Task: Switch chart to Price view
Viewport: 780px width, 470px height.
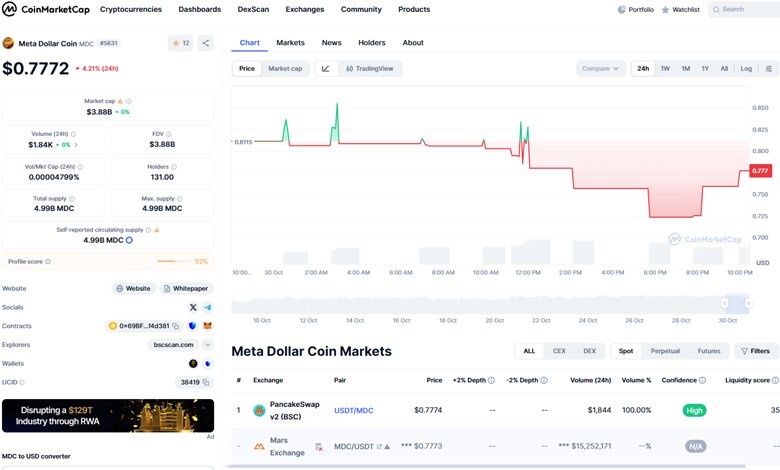Action: (247, 69)
